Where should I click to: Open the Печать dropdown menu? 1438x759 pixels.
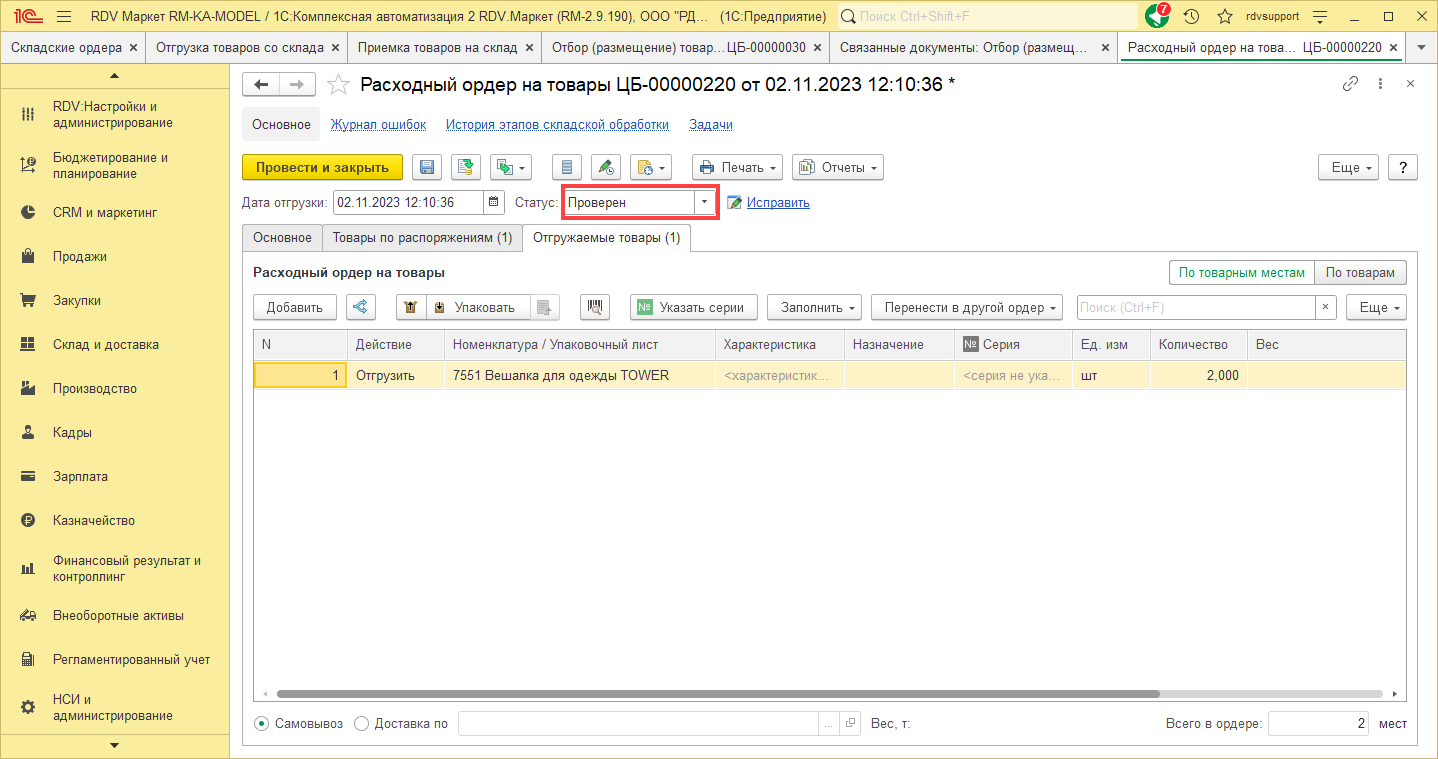736,167
